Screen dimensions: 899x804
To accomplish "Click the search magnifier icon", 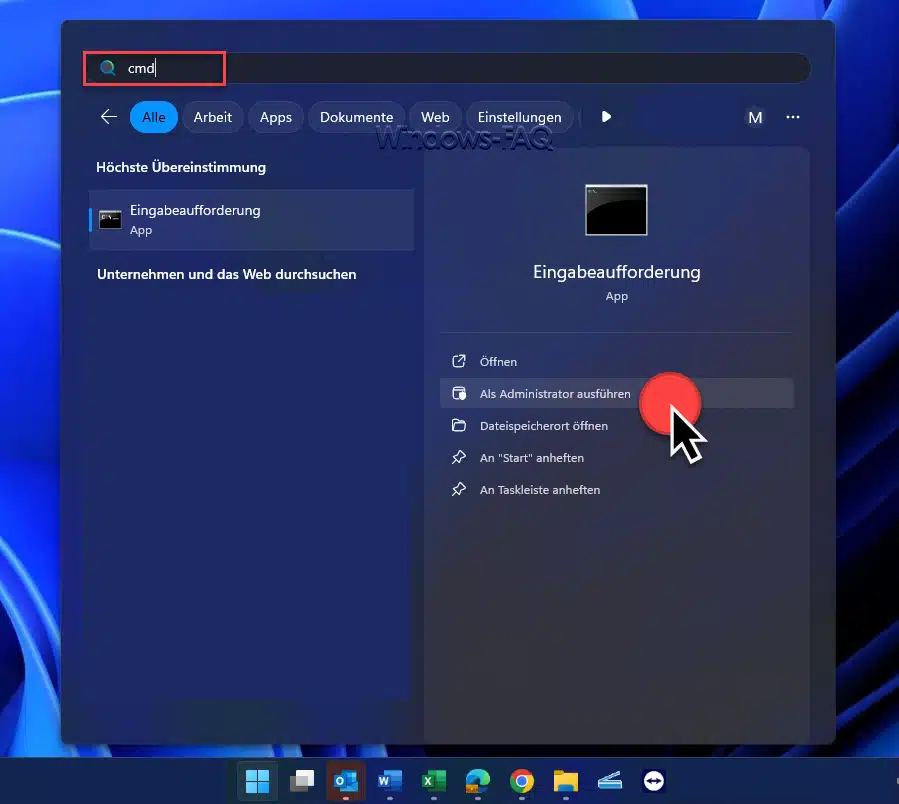I will tap(107, 68).
